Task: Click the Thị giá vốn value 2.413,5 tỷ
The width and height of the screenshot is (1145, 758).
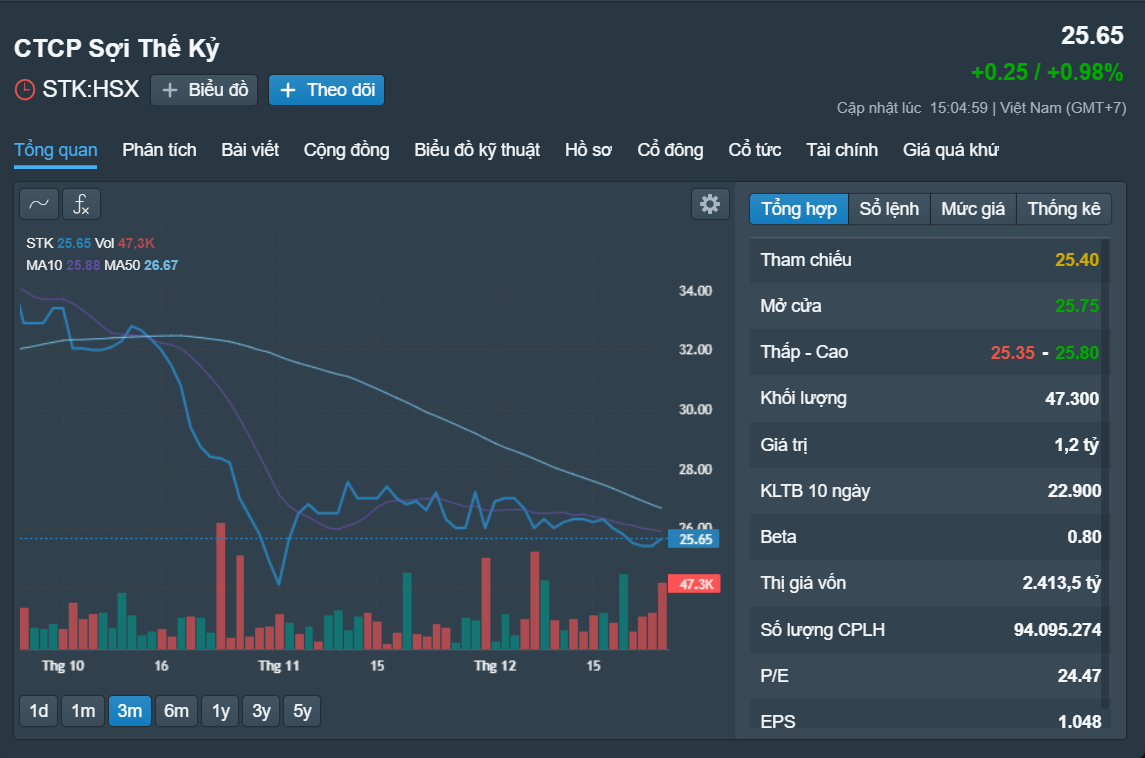Action: coord(1061,583)
